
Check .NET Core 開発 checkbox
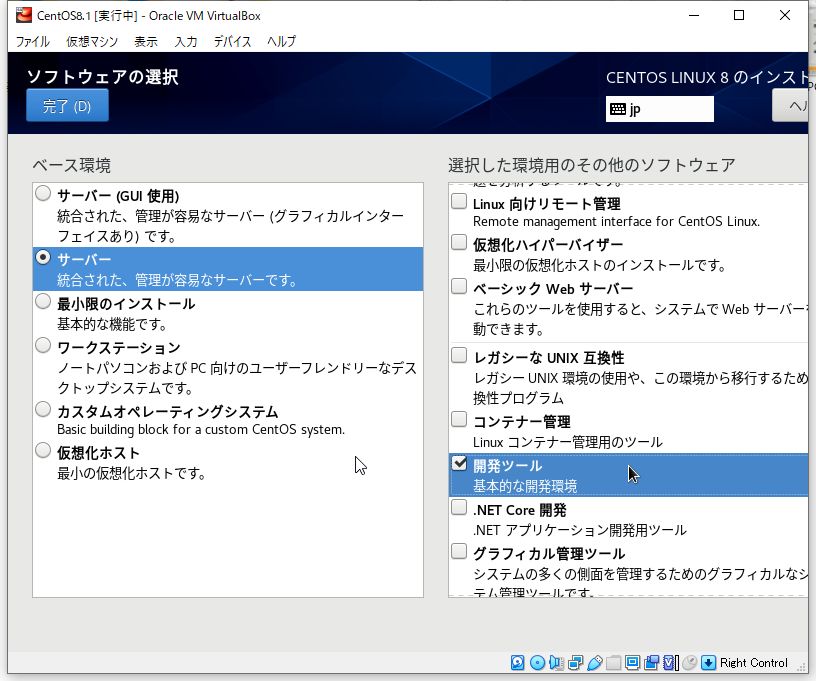point(459,507)
